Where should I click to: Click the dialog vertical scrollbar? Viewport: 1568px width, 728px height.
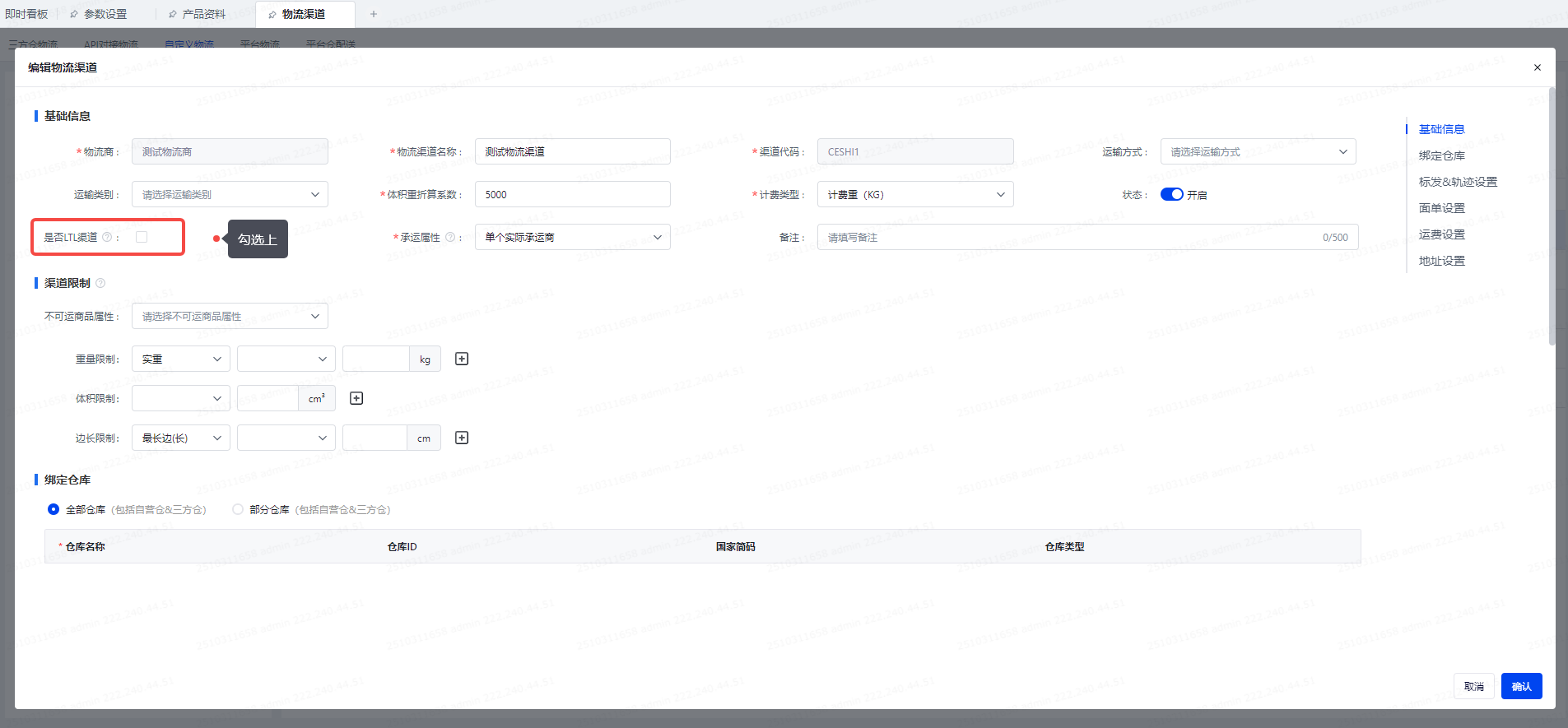point(1552,216)
